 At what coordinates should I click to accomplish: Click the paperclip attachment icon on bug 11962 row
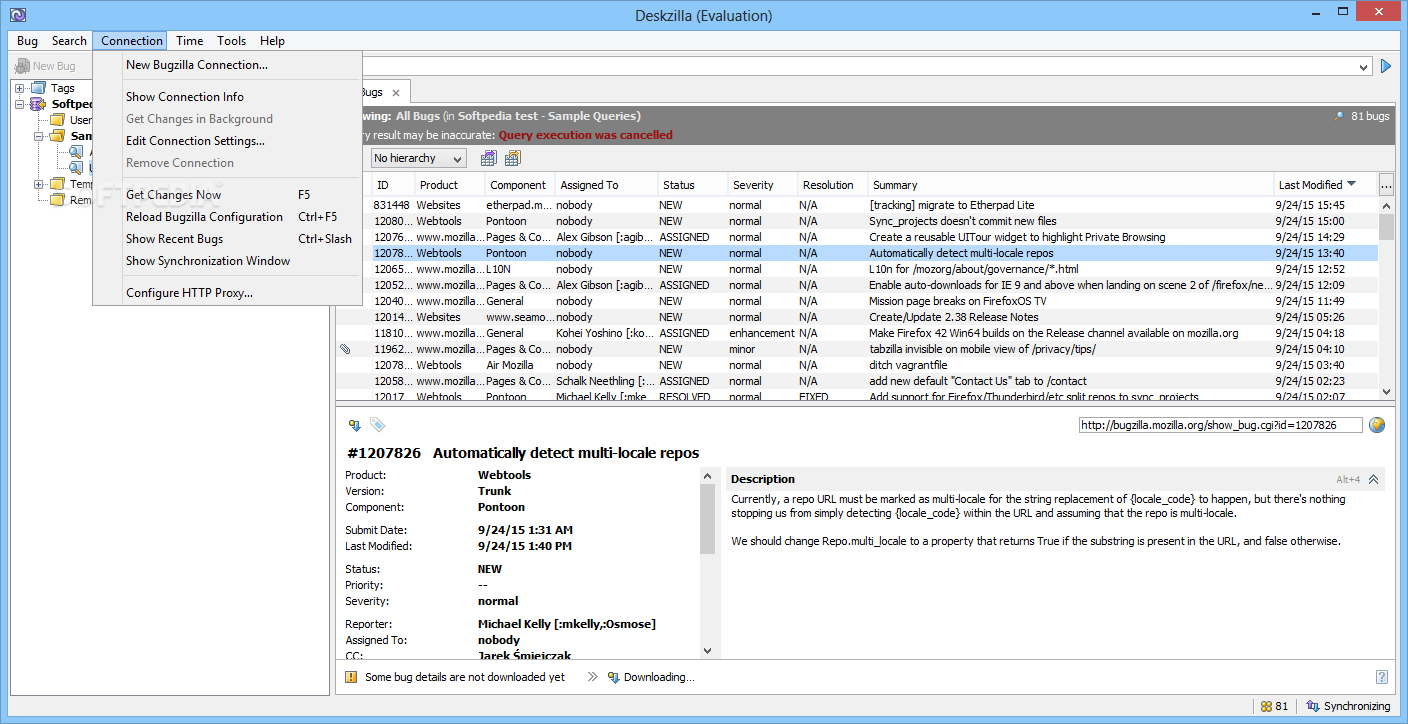345,349
